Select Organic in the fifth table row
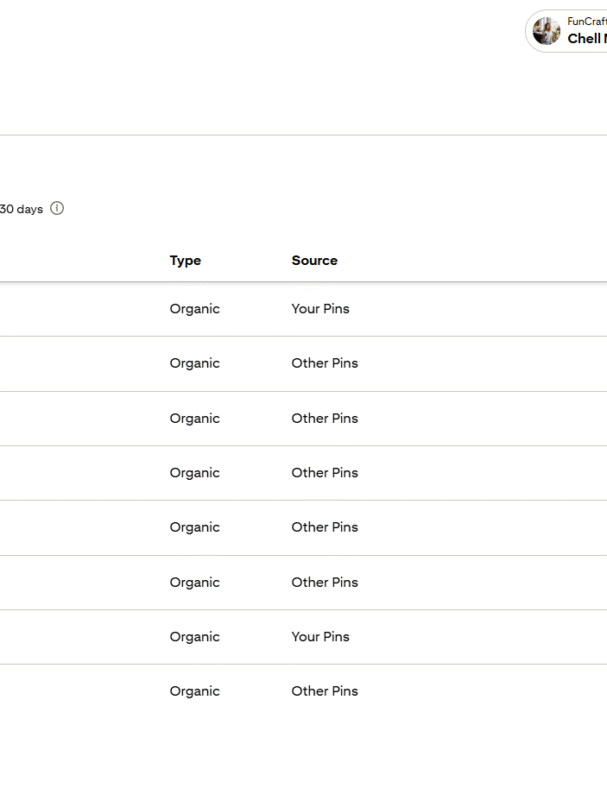Viewport: 607px width, 807px height. 195,527
